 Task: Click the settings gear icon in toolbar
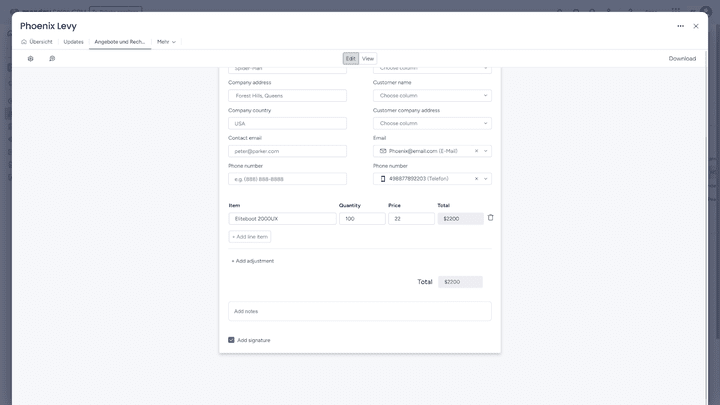(30, 59)
